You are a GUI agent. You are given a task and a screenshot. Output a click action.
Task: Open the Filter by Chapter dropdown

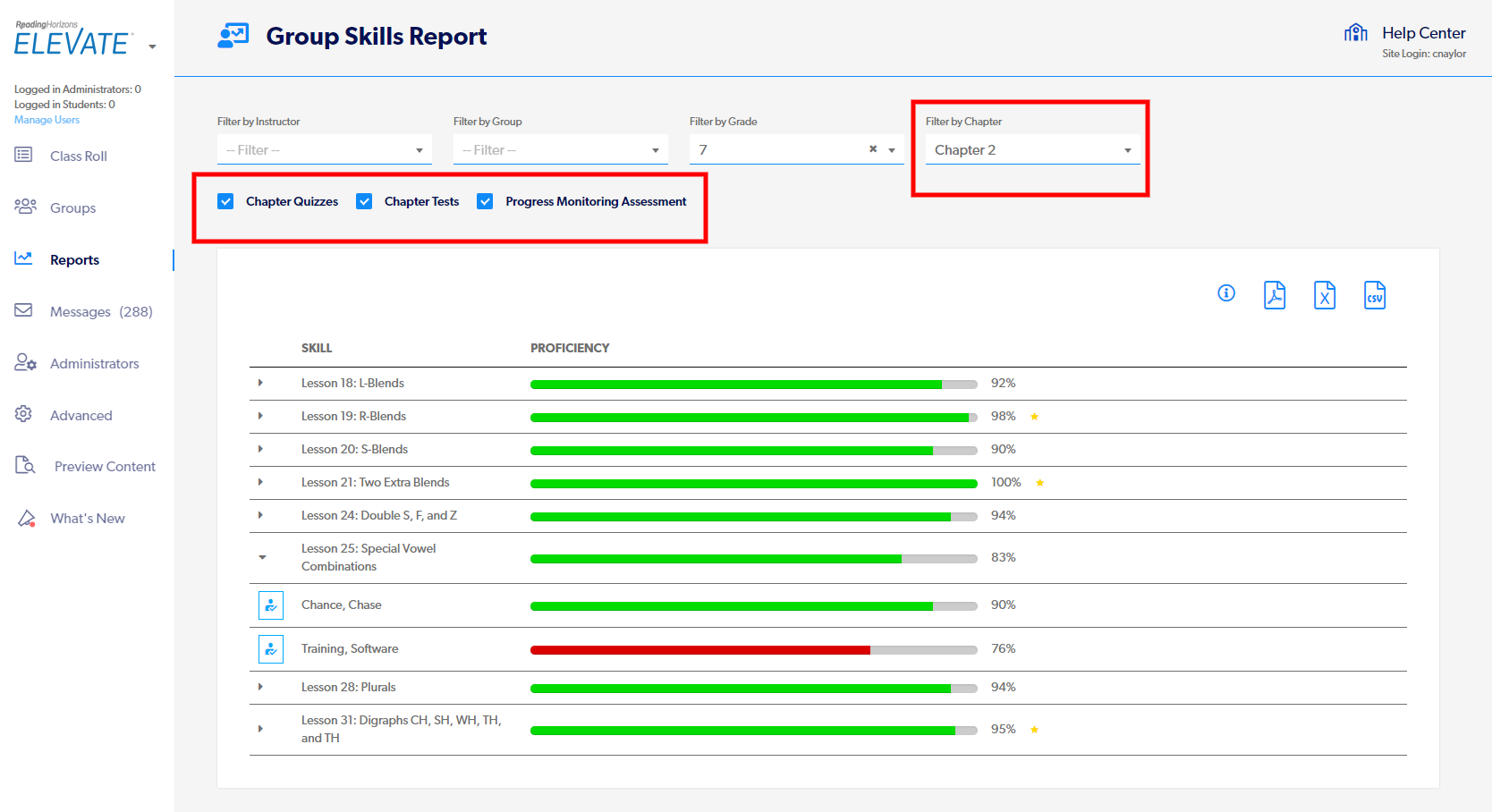point(1033,149)
